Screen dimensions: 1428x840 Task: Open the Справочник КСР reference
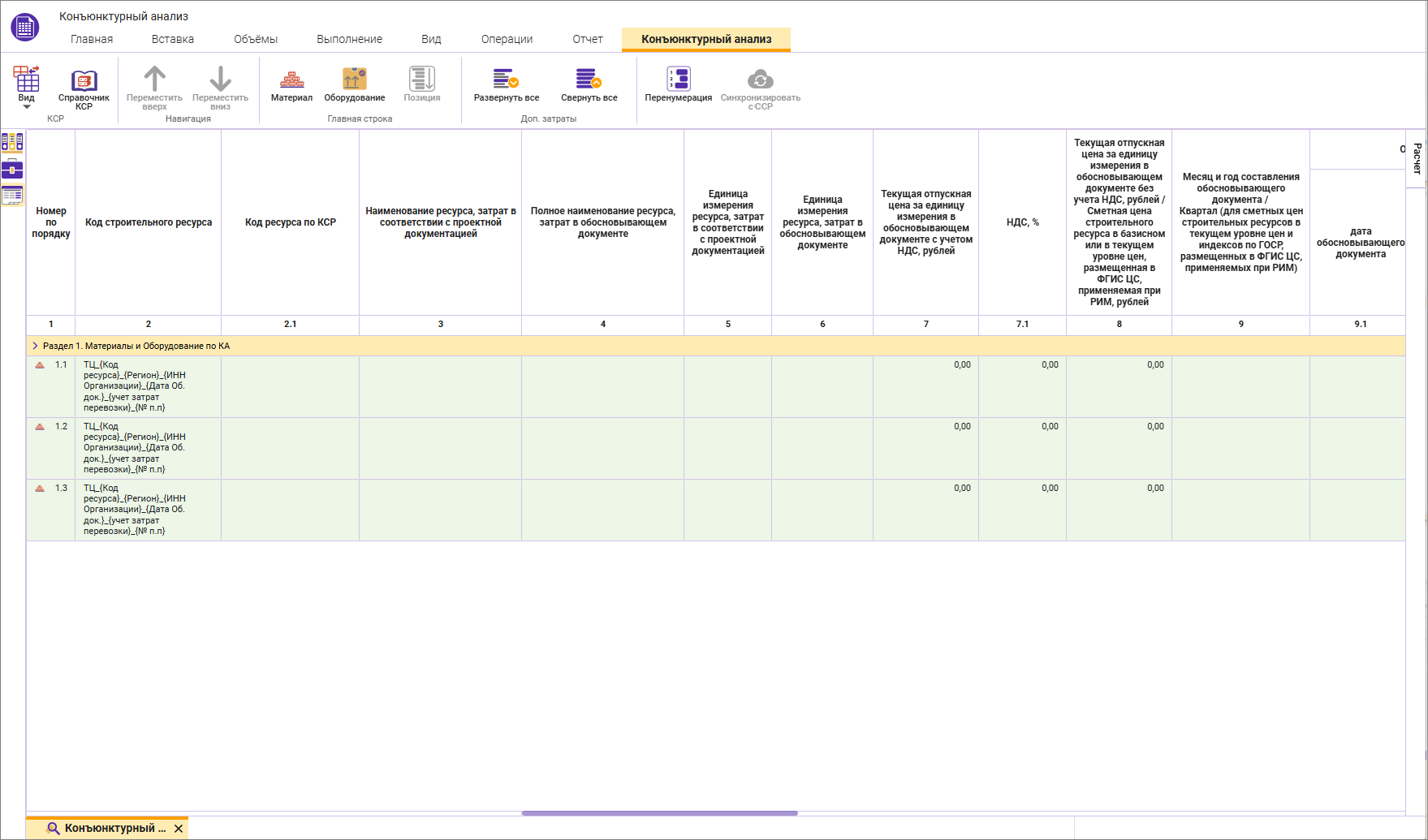tap(84, 88)
